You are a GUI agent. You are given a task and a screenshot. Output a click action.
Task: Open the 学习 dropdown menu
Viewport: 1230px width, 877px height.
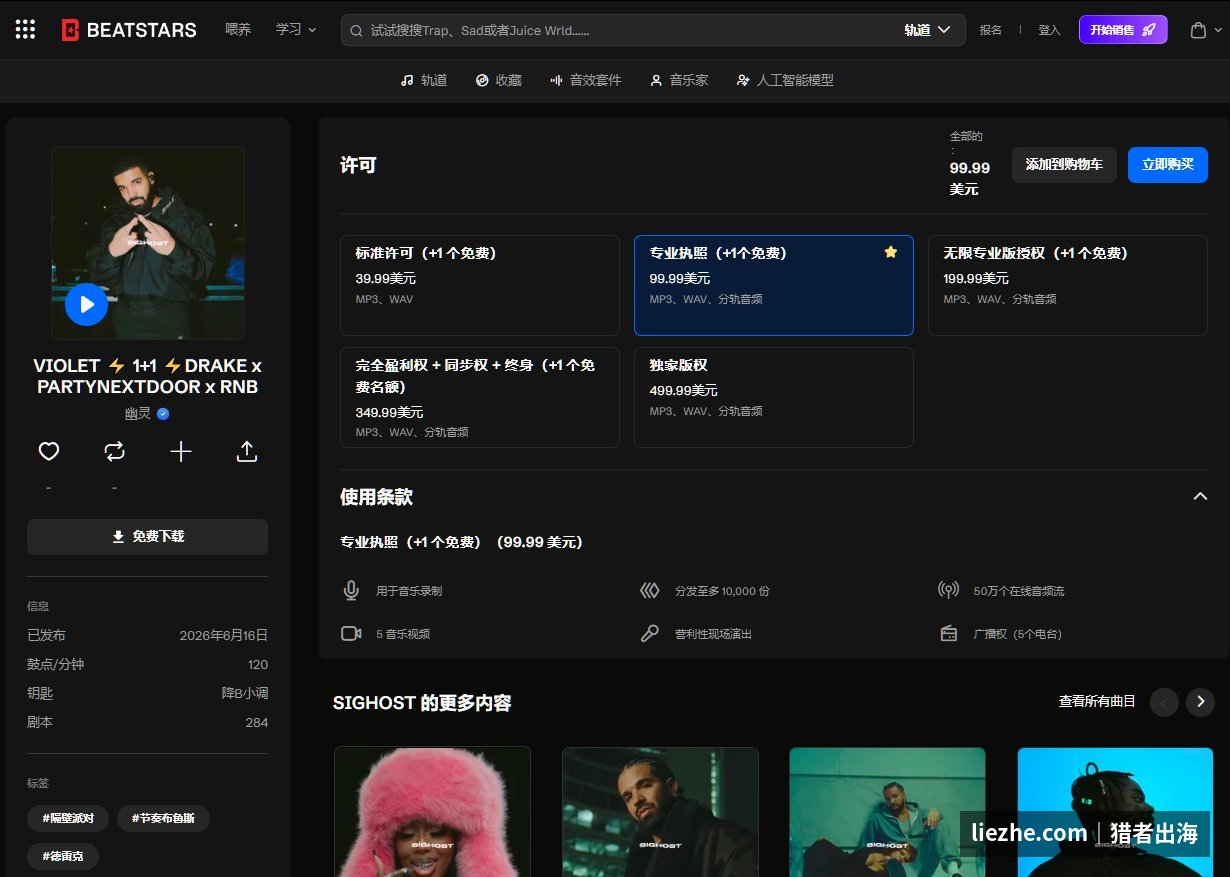point(296,30)
